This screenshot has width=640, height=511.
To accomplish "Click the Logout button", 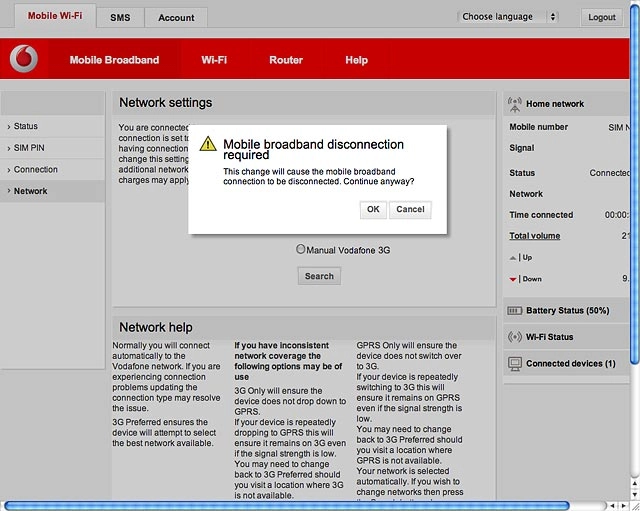I will [602, 17].
